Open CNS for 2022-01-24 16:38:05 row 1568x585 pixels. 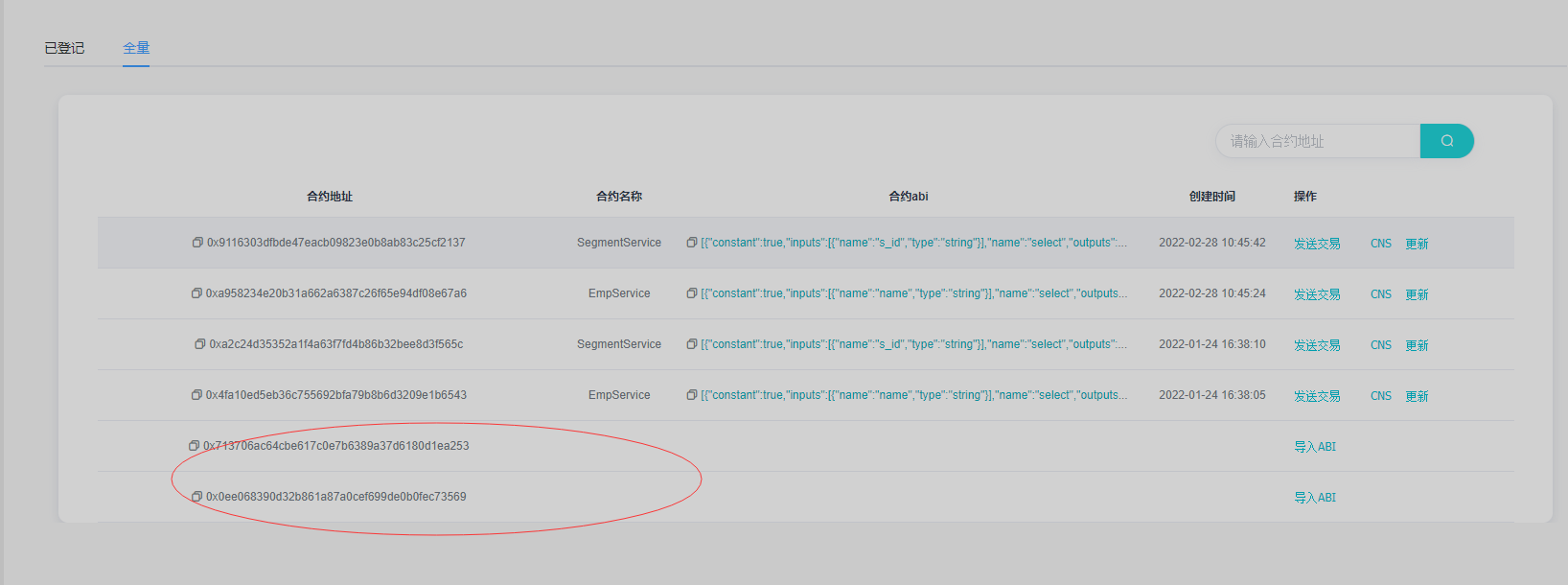click(1381, 396)
